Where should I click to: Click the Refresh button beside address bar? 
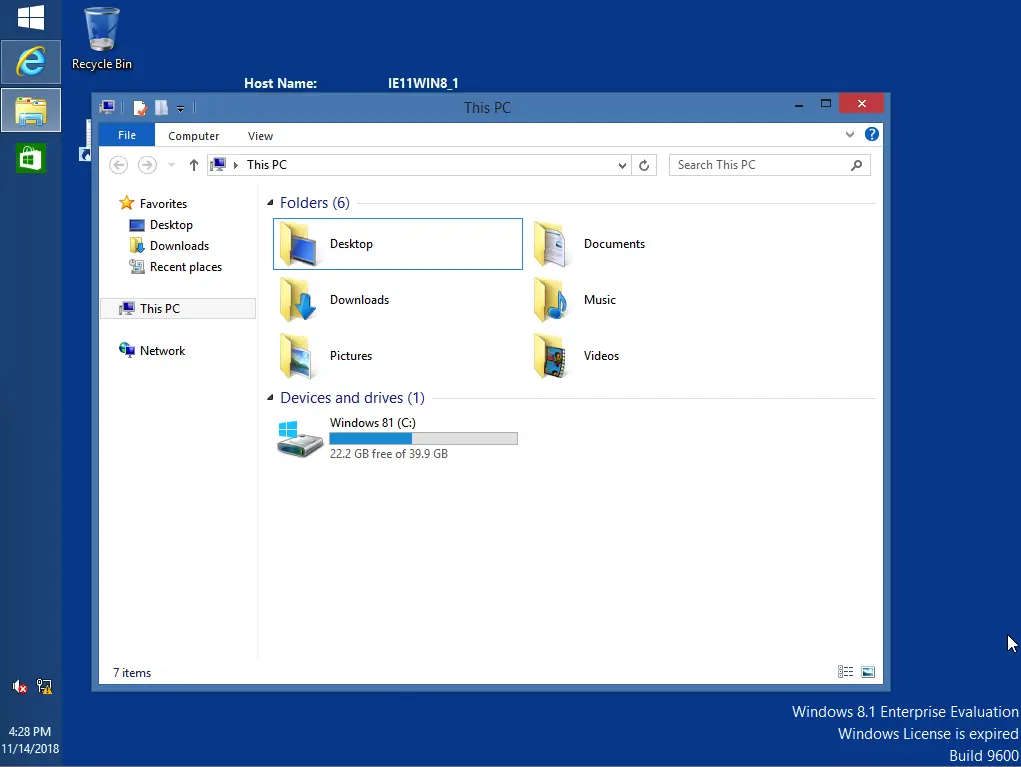tap(644, 165)
